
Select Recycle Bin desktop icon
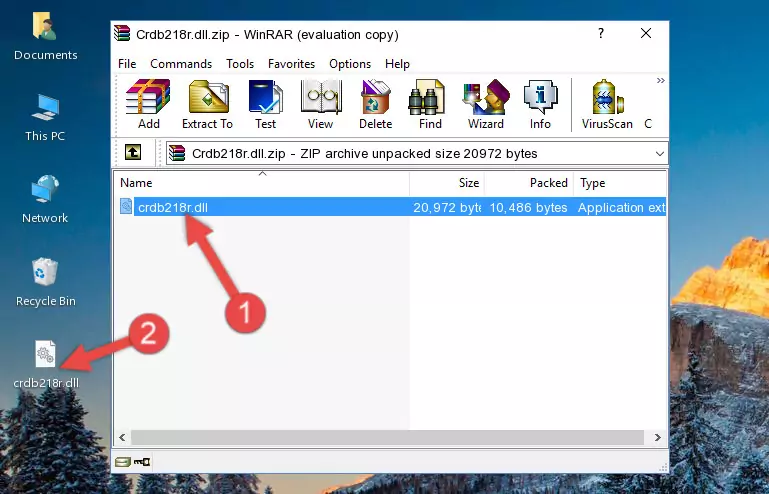[46, 283]
